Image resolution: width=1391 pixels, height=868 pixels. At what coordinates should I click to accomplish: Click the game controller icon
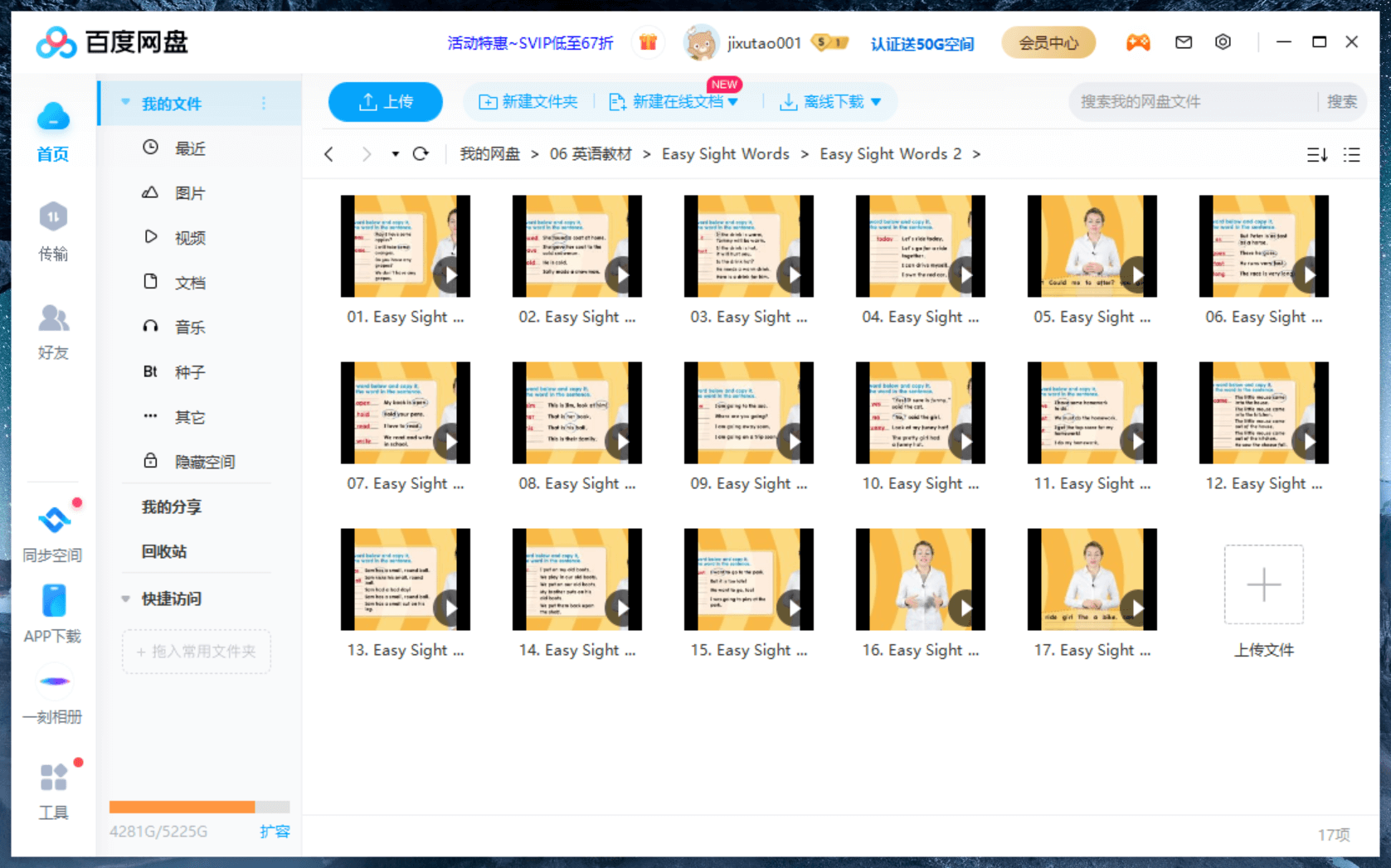point(1137,42)
